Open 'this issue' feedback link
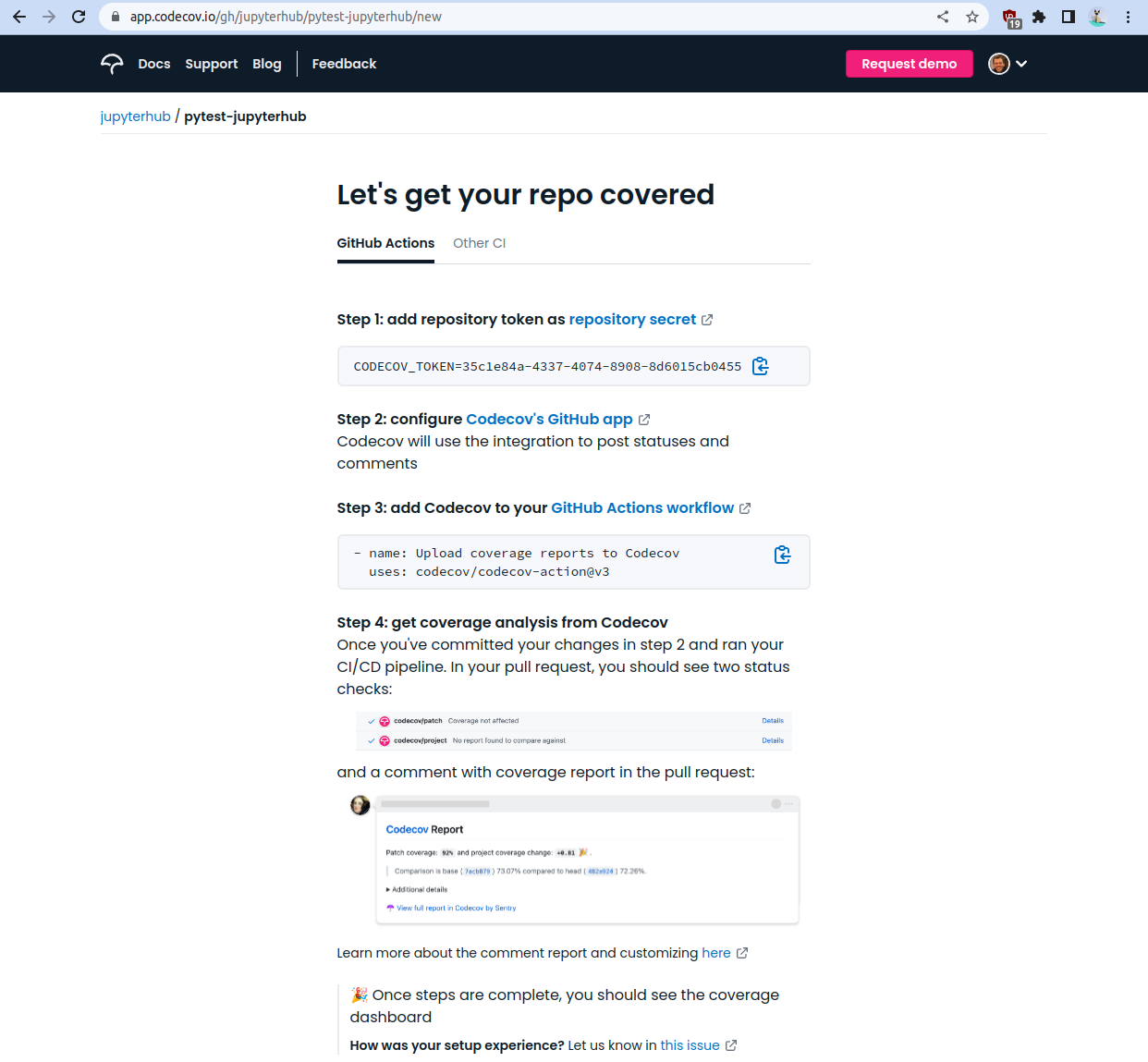 click(690, 1045)
